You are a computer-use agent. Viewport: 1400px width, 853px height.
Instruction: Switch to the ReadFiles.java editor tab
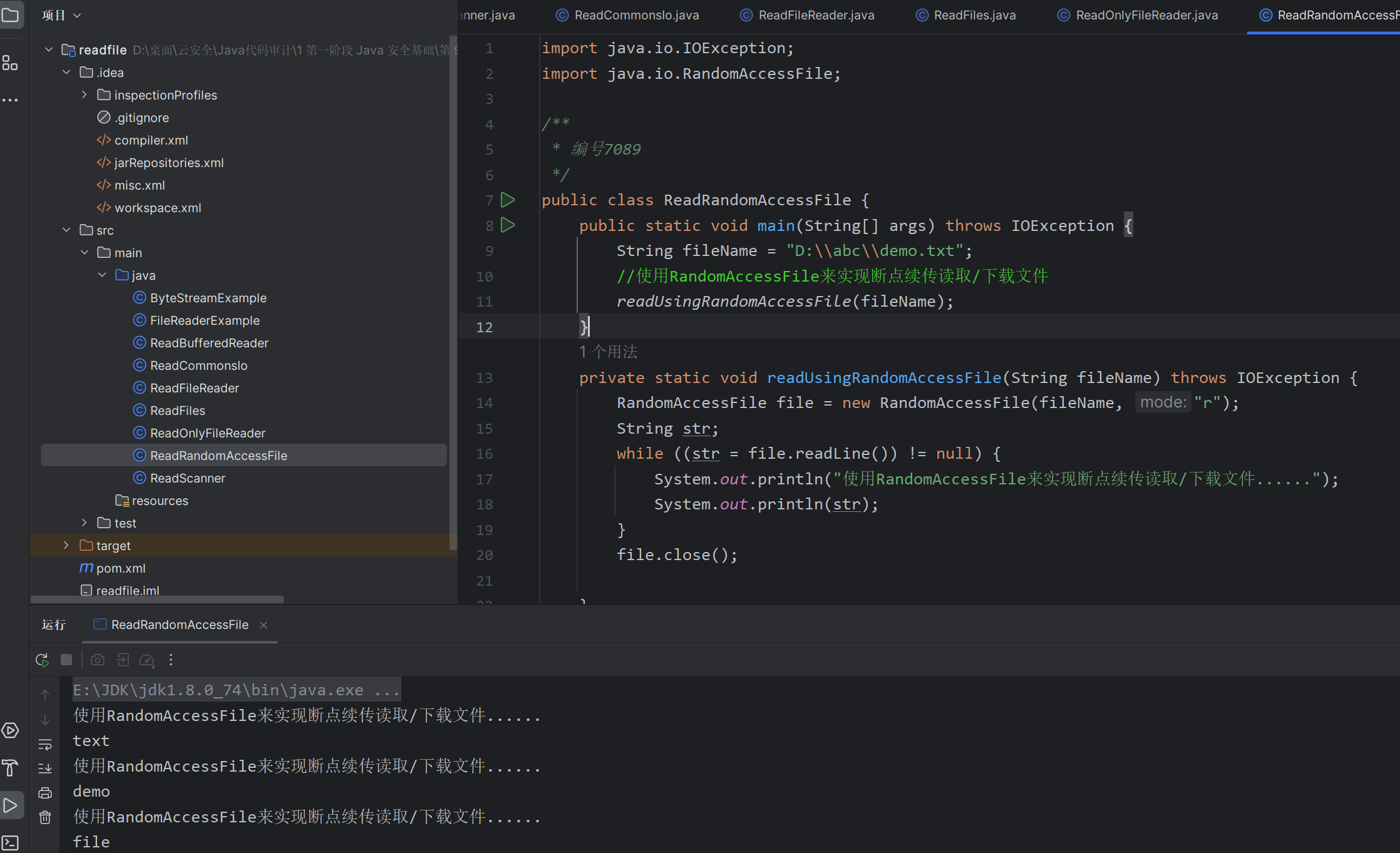click(974, 15)
